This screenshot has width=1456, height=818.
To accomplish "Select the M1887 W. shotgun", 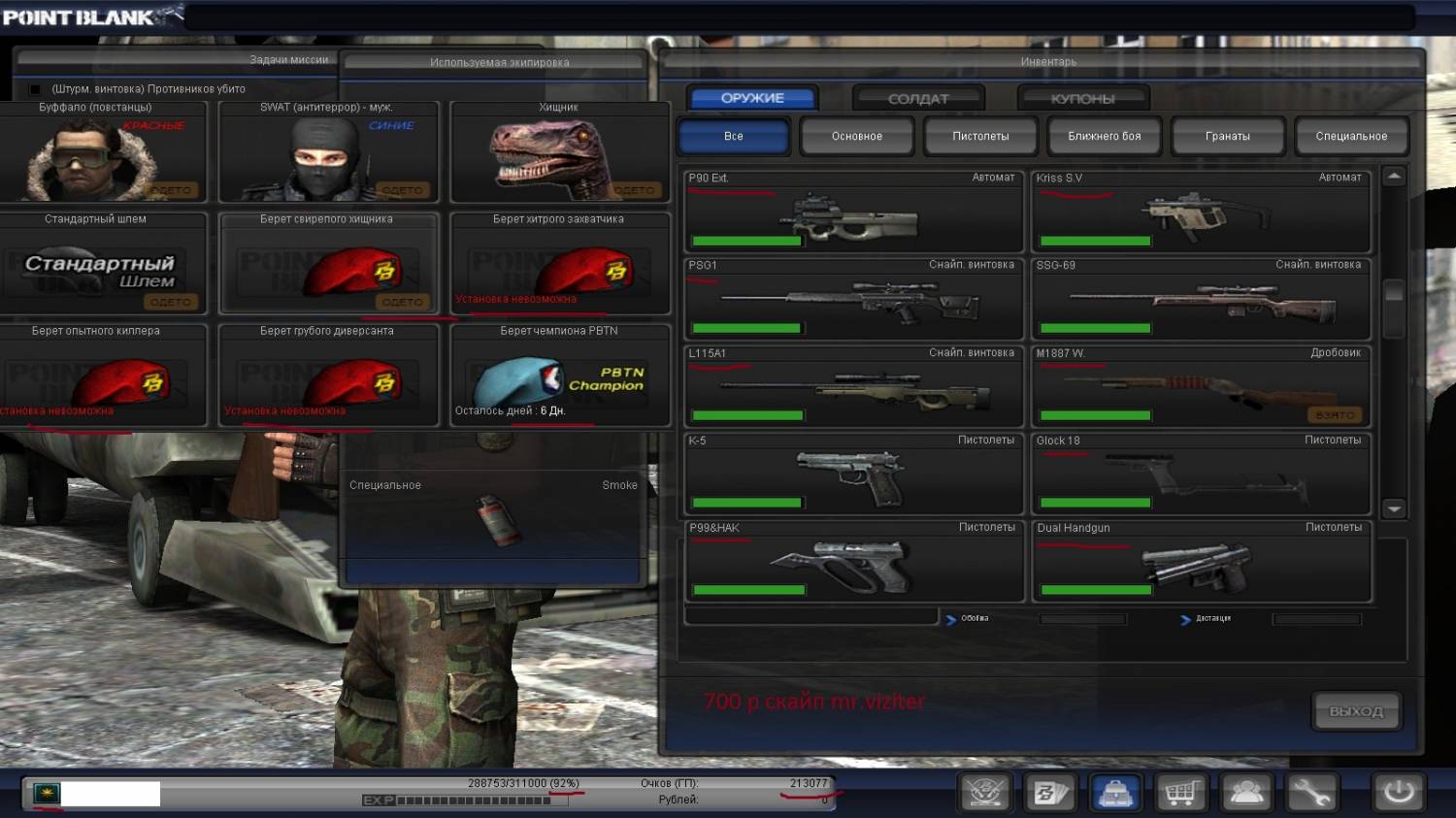I will click(1202, 386).
